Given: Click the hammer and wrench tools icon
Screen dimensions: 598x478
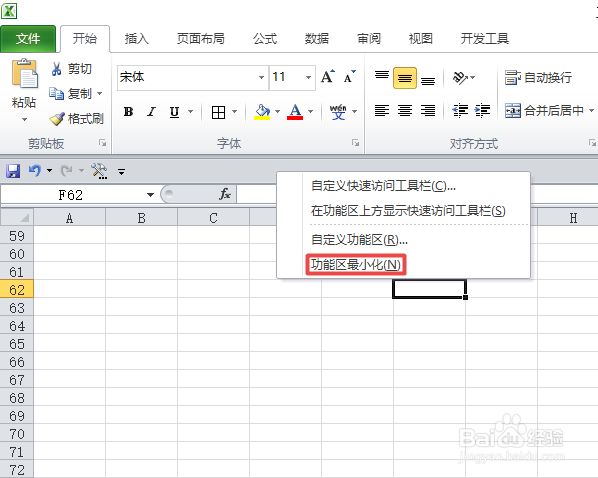Looking at the screenshot, I should coord(99,171).
